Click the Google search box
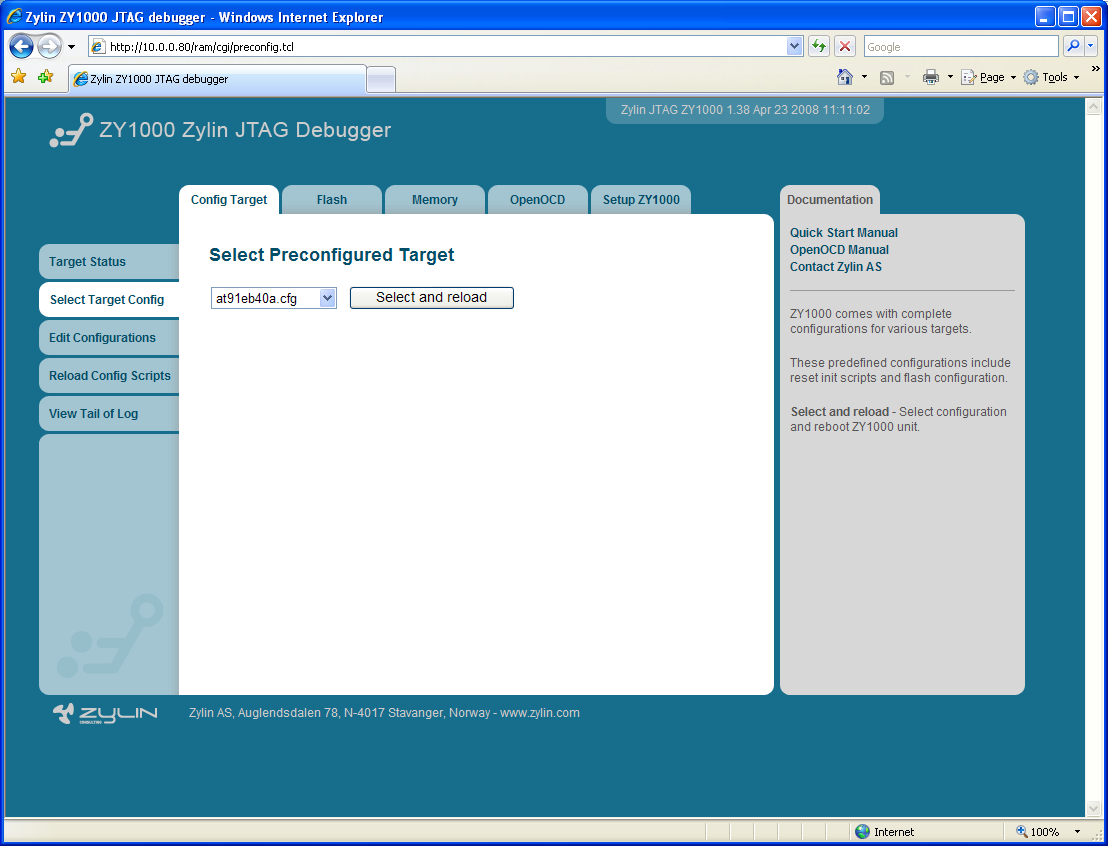The width and height of the screenshot is (1108, 846). click(x=961, y=47)
